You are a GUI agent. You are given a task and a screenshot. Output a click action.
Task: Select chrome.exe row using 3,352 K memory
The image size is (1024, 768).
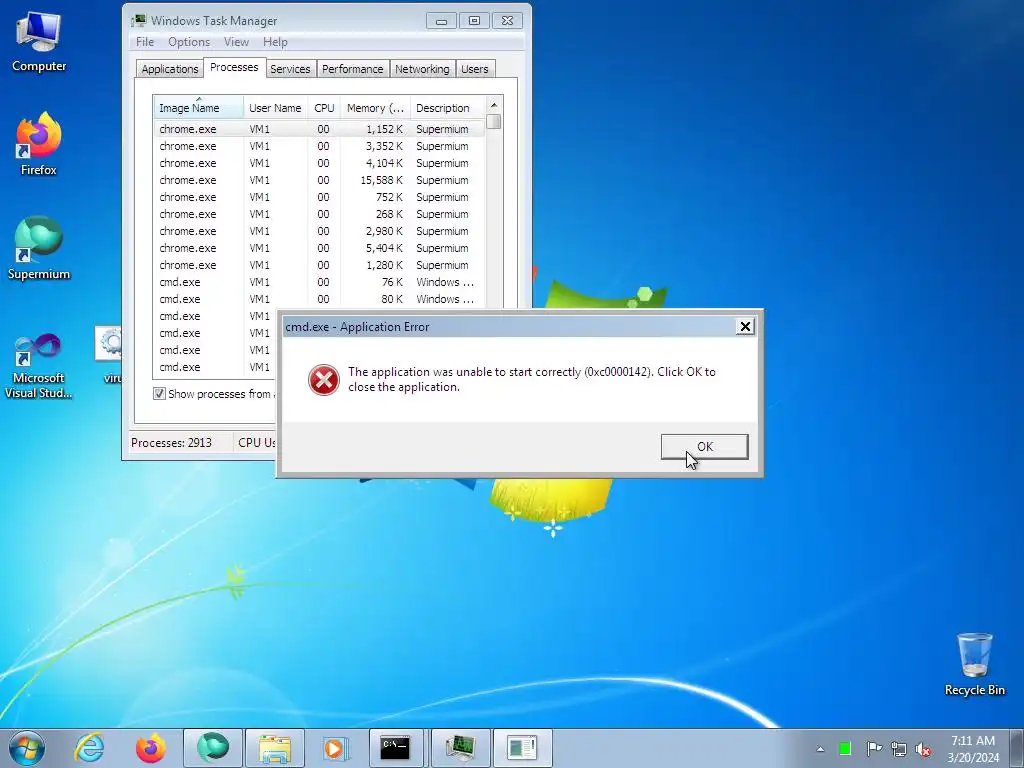(320, 146)
